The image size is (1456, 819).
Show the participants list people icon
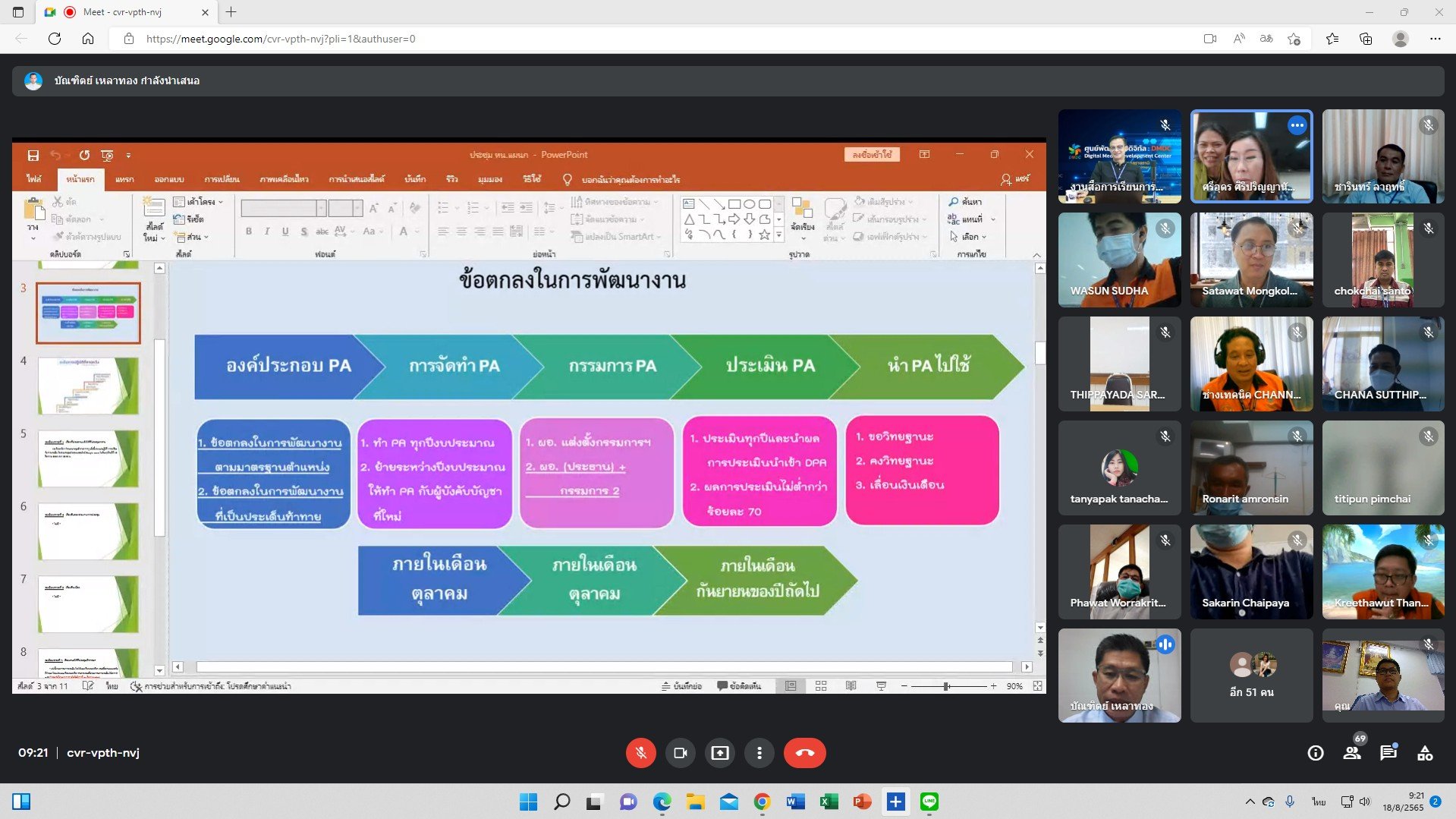point(1352,753)
